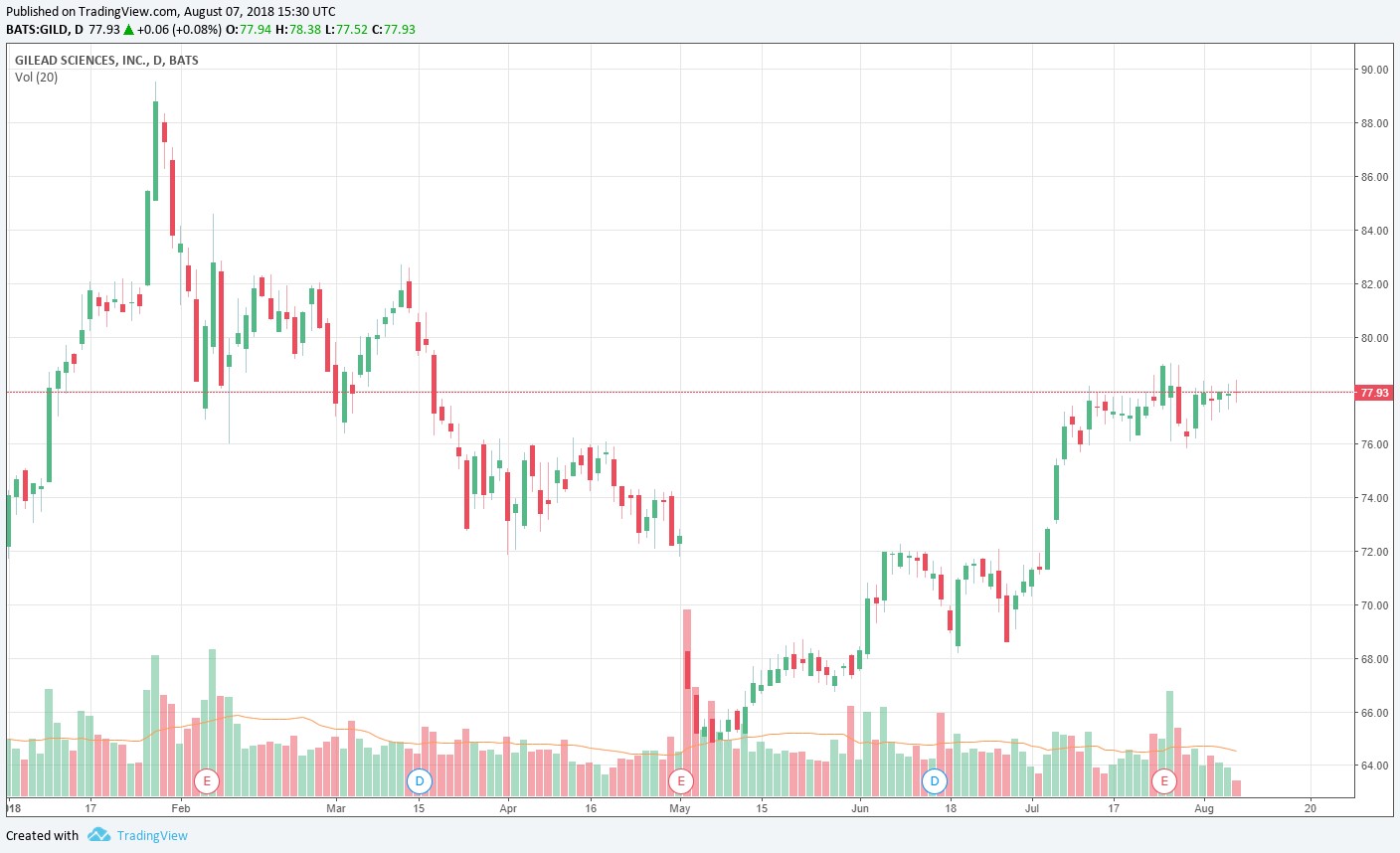
Task: Click the Apr label on time axis
Action: 508,808
